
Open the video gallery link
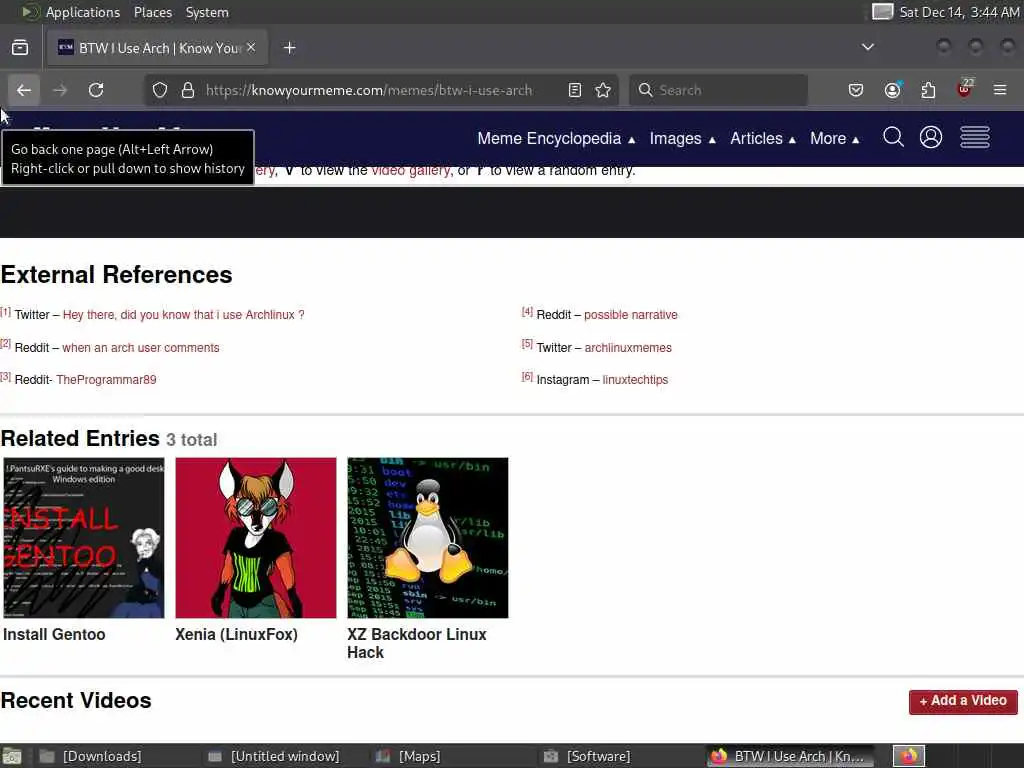pos(411,170)
